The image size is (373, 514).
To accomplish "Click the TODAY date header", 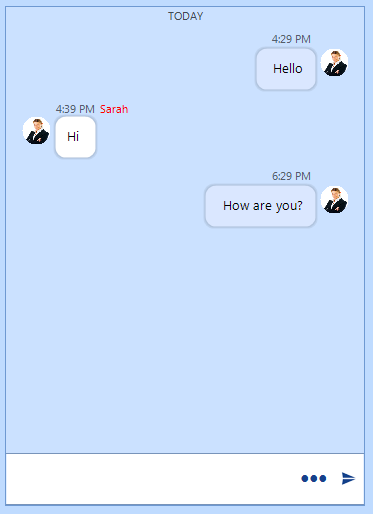I will pos(185,16).
